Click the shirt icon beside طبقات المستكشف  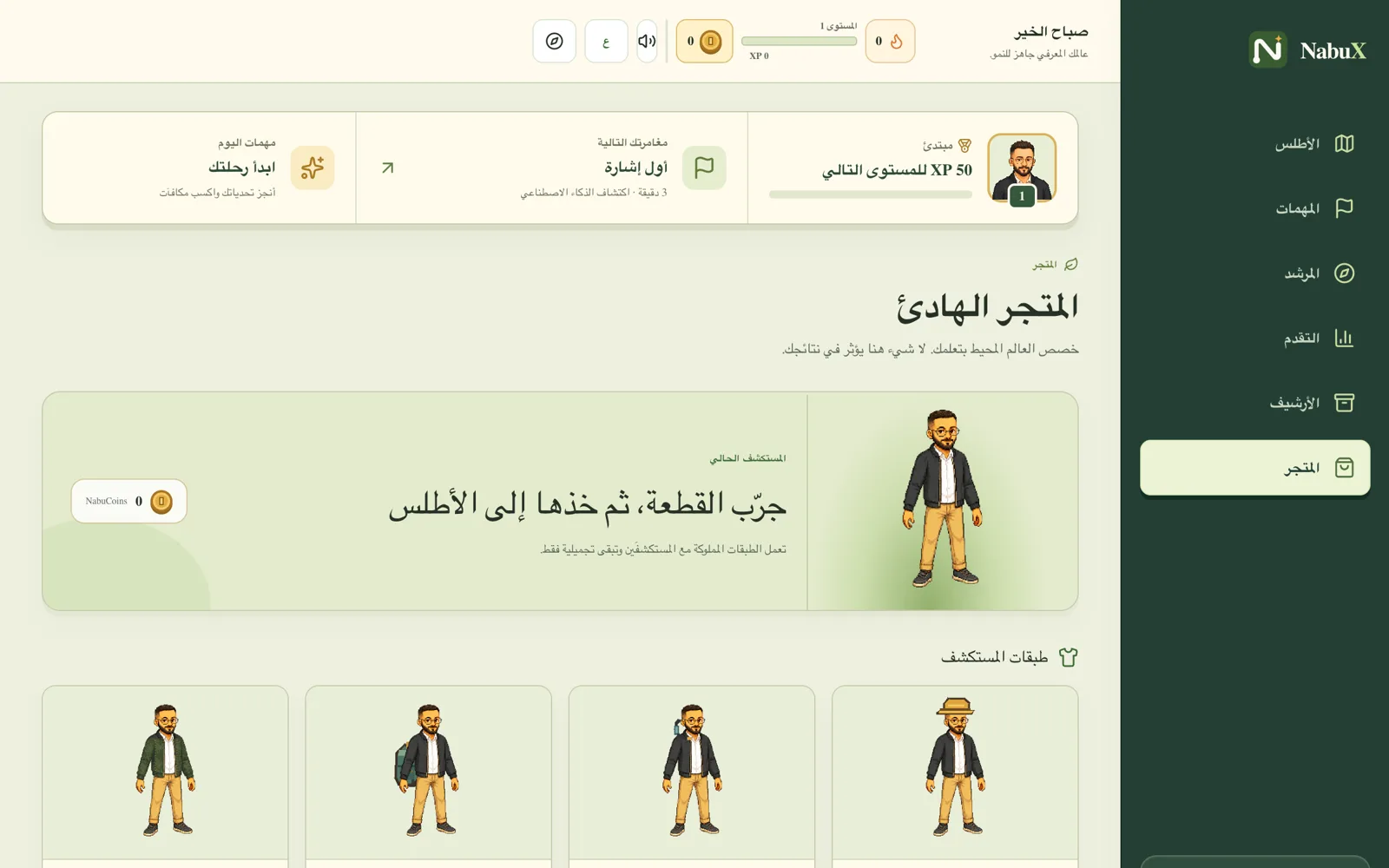tap(1068, 657)
